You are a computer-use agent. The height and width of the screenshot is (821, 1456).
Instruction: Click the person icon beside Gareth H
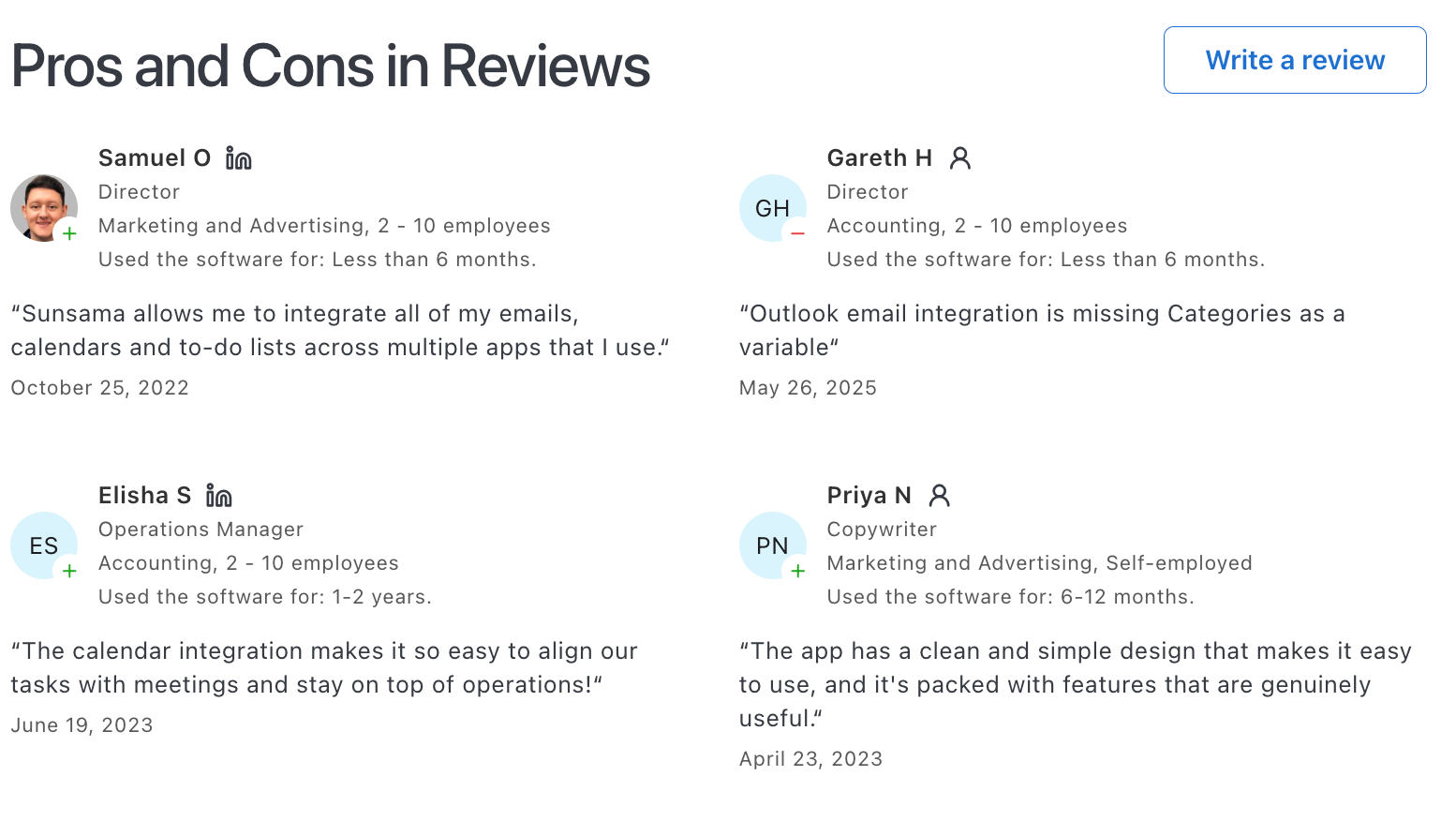pyautogui.click(x=958, y=157)
